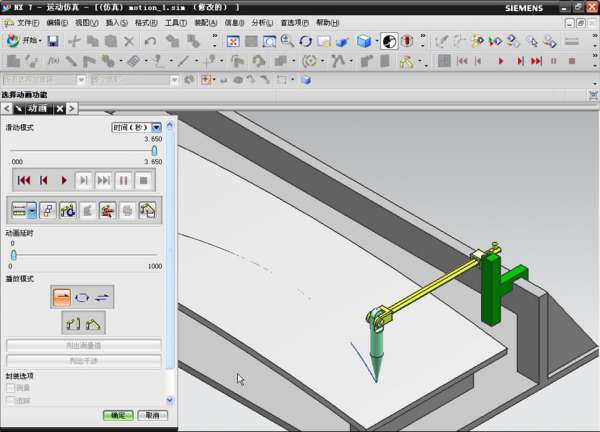Click the Save icon in toolbar

(52, 41)
